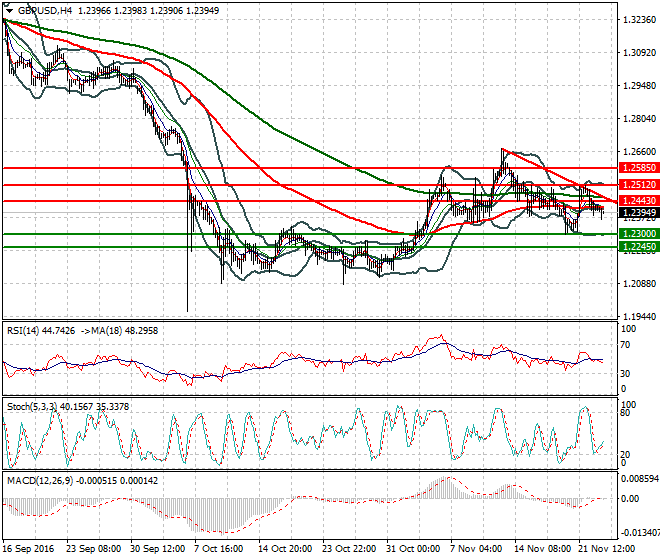Click the 1.30920 price scale value

pos(639,53)
